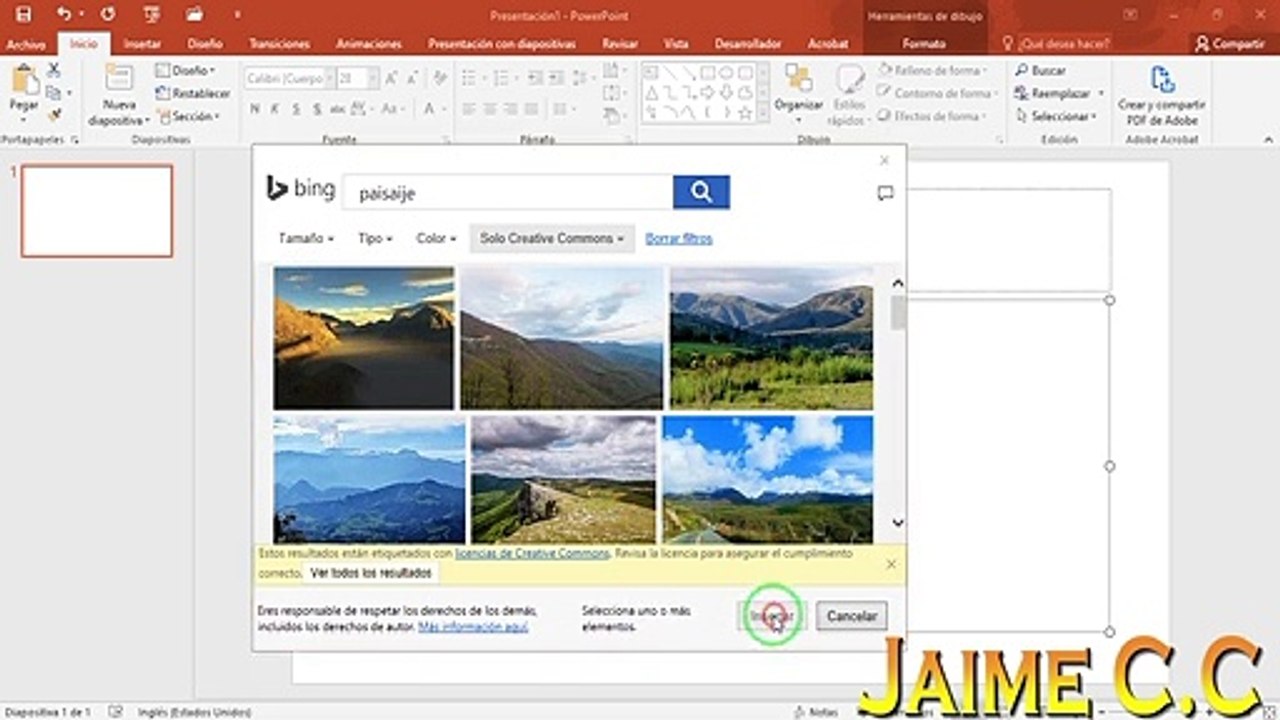The width and height of the screenshot is (1280, 720).
Task: Click the scroll down arrow of image results
Action: click(898, 523)
